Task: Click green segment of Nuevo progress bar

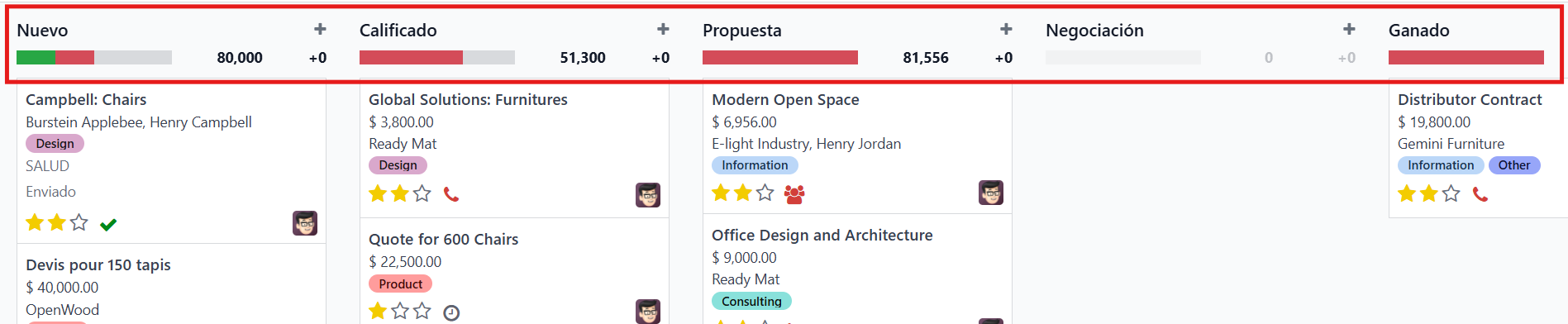Action: [x=36, y=58]
